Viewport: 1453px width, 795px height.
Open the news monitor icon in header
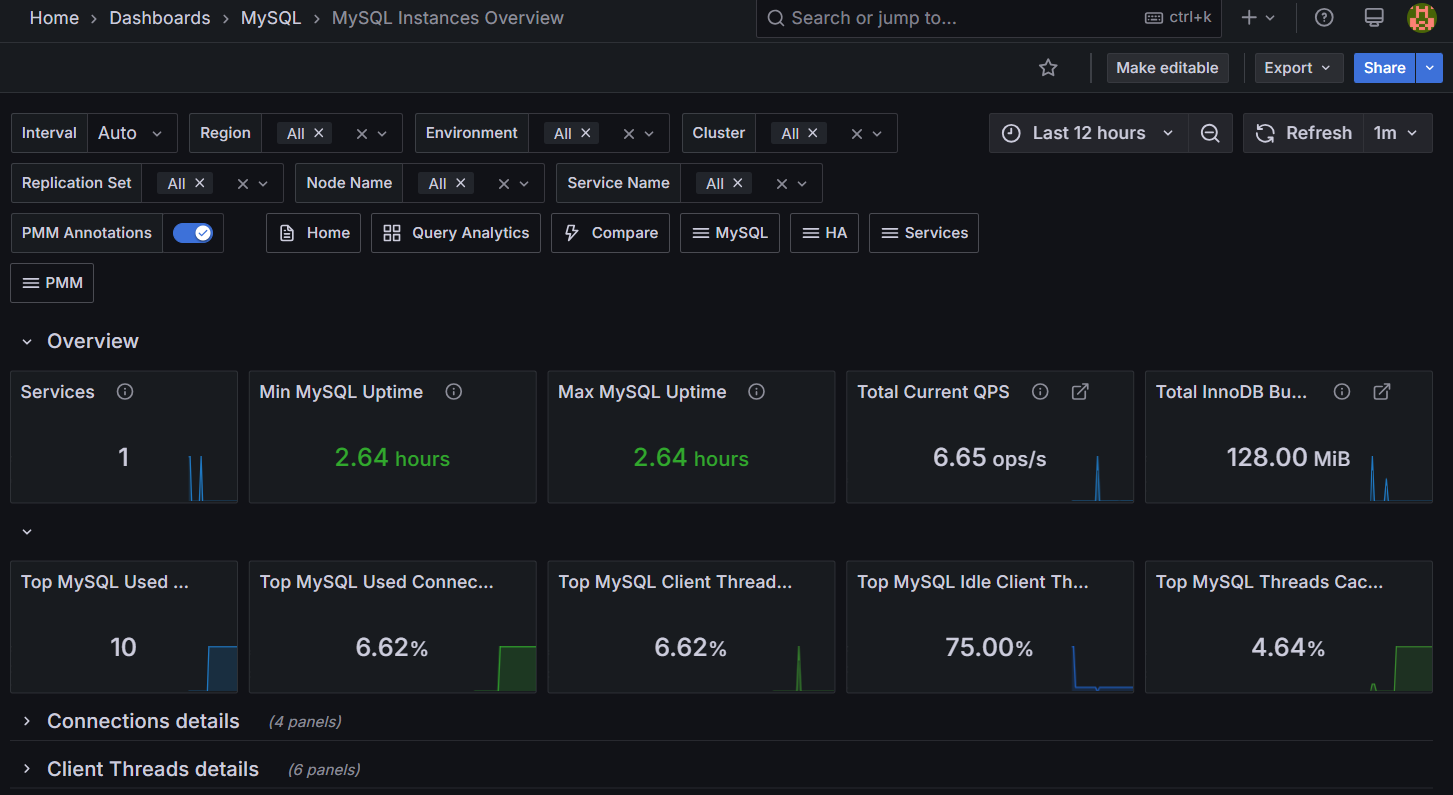(1374, 18)
